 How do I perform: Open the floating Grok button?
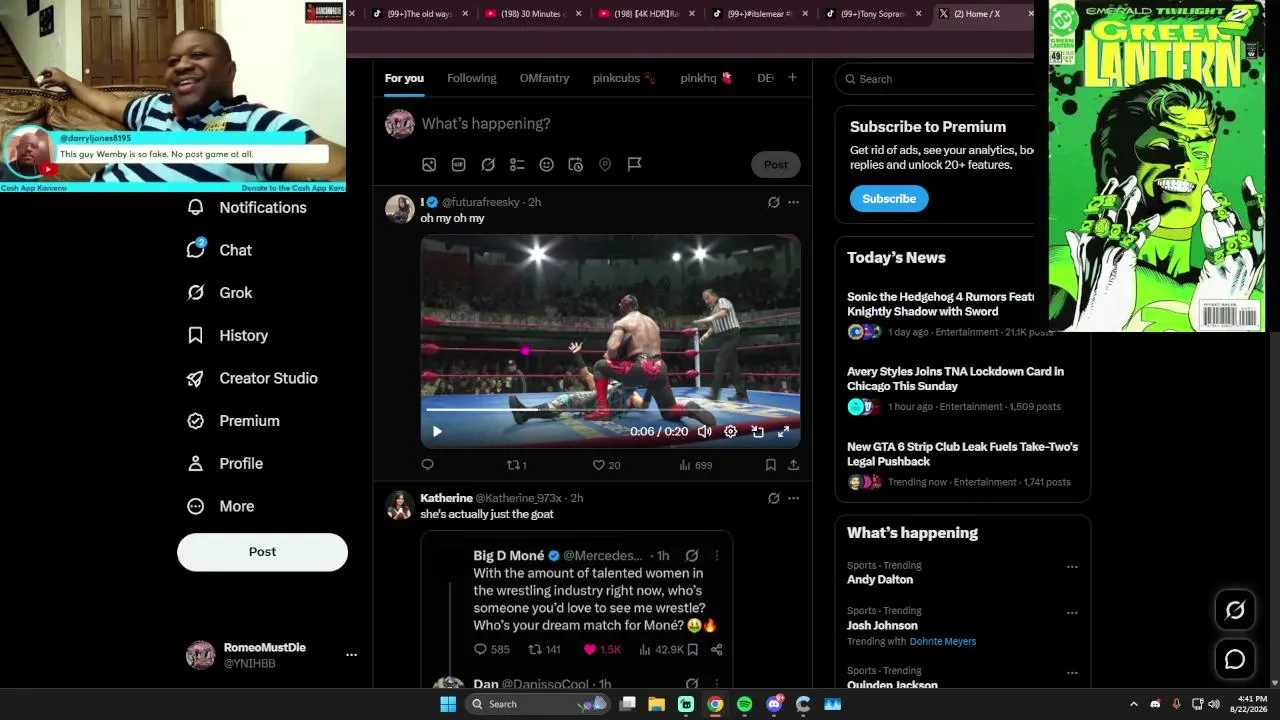point(1235,610)
